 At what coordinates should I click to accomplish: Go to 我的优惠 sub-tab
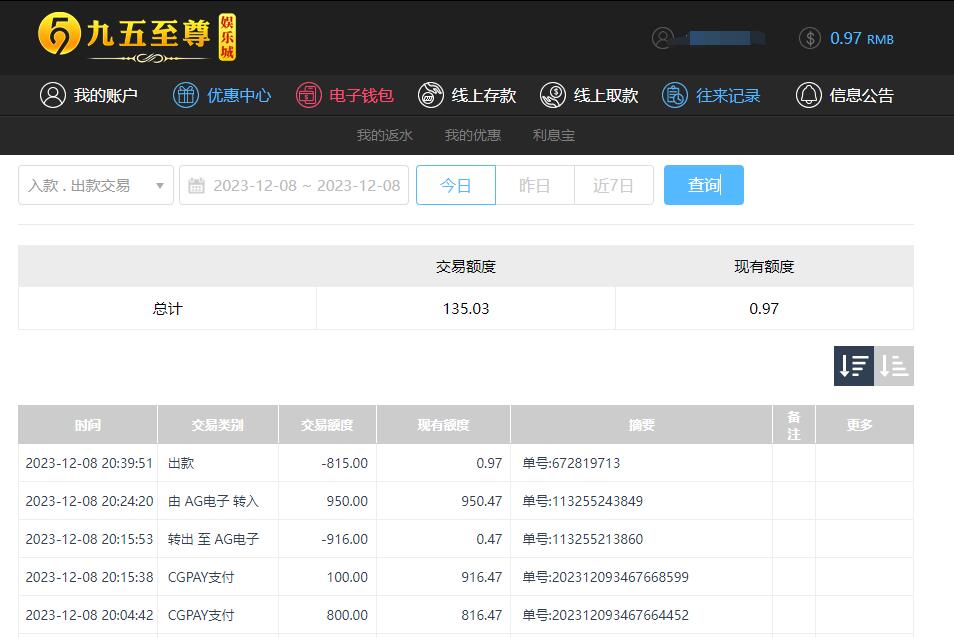(473, 135)
